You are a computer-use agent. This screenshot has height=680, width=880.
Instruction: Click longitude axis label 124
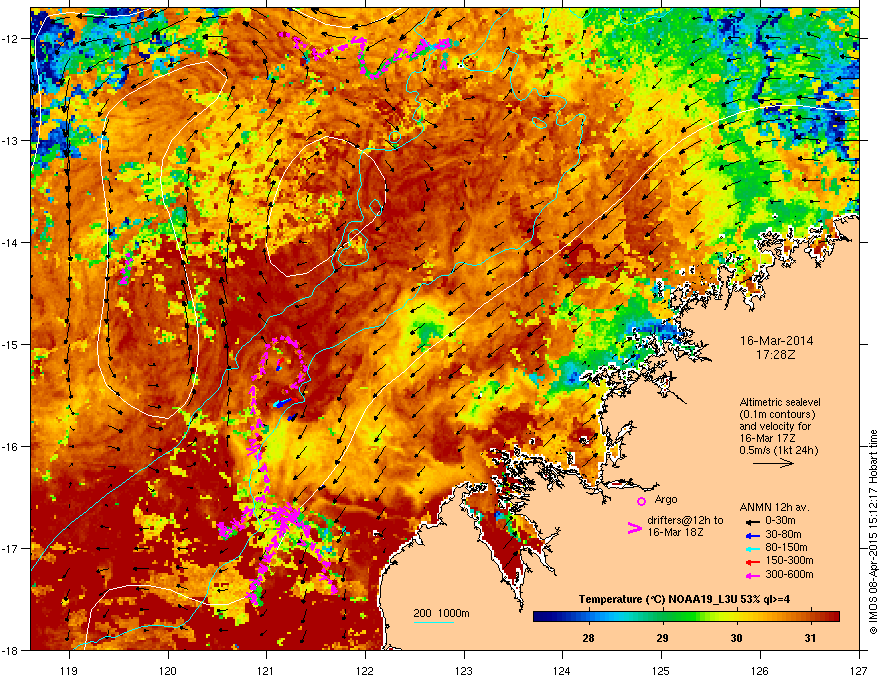tap(562, 670)
